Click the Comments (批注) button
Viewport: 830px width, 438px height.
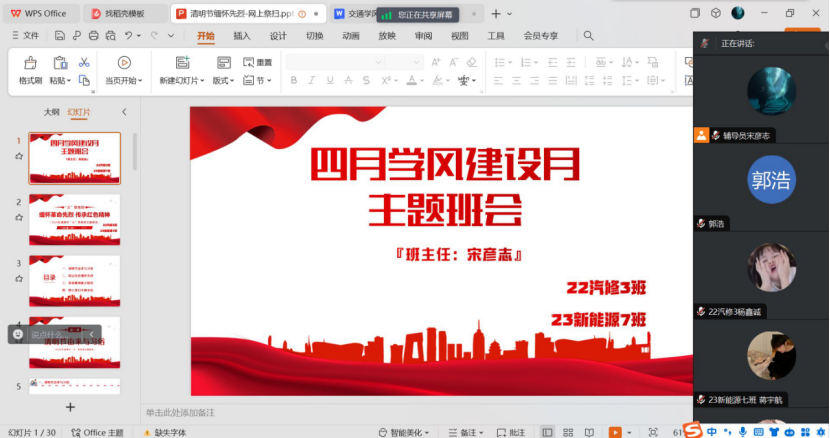pos(510,432)
